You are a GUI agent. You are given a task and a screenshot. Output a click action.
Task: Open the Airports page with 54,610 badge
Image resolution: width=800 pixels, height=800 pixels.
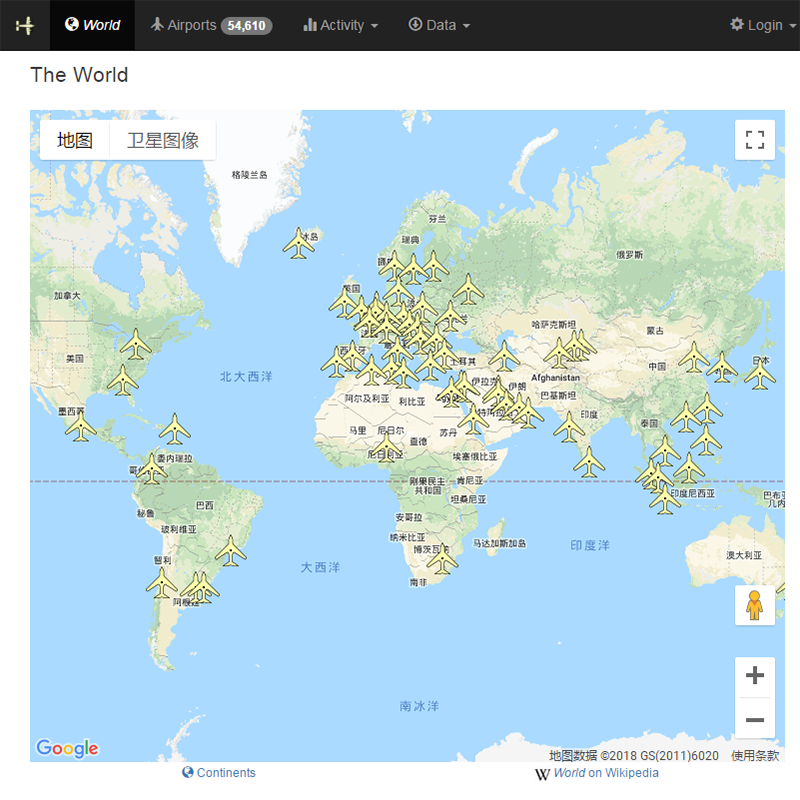(x=210, y=25)
